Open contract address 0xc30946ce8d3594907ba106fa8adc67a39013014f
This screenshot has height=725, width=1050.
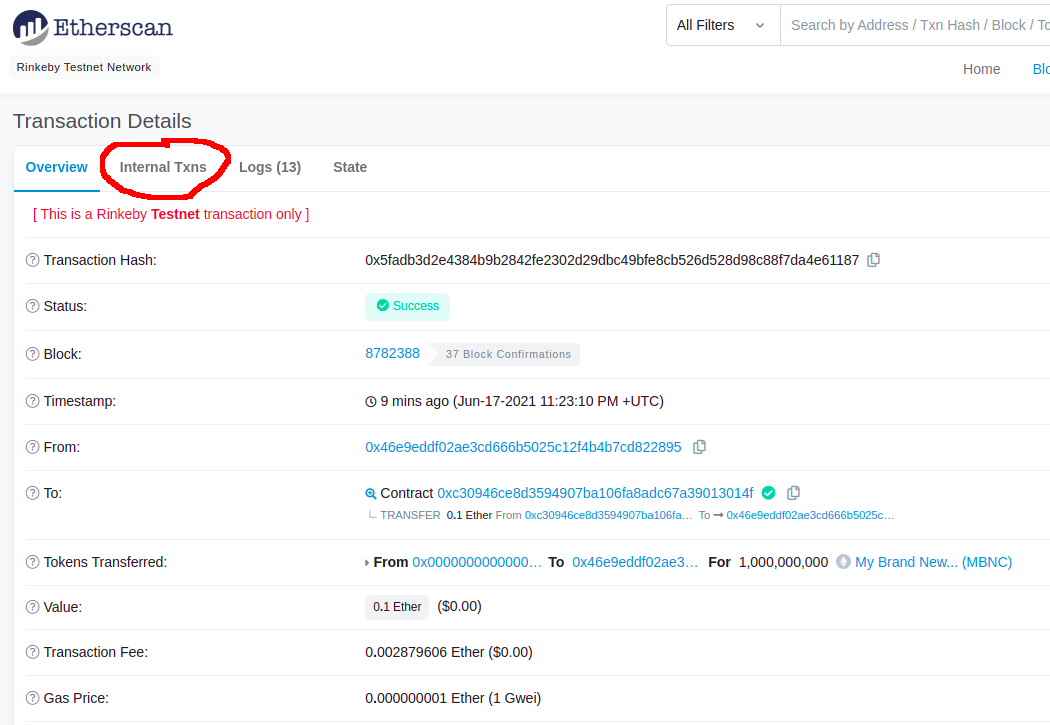595,493
